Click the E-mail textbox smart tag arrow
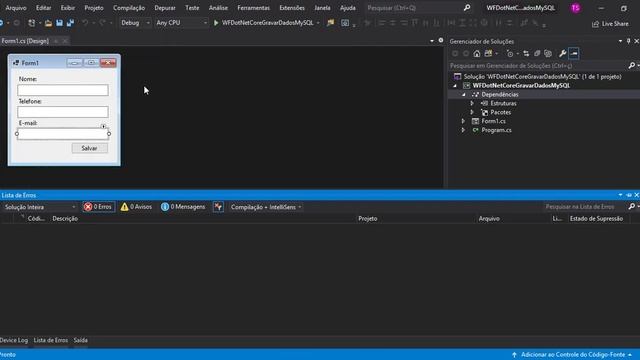640x360 pixels. tap(103, 126)
